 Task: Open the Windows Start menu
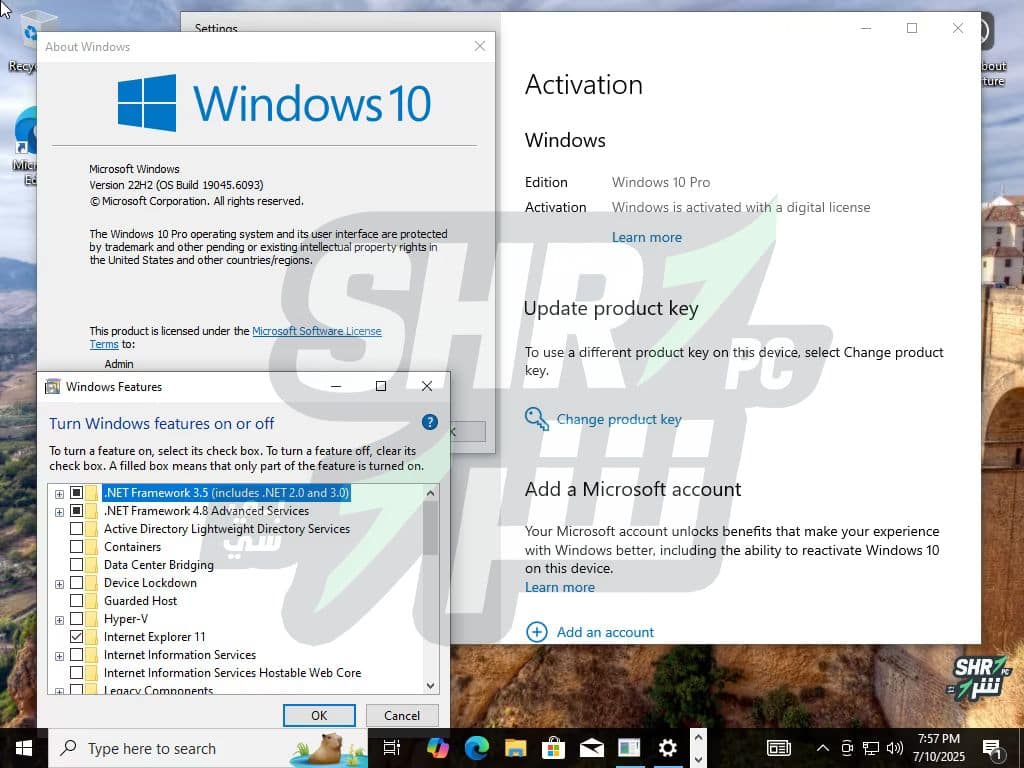pos(24,748)
